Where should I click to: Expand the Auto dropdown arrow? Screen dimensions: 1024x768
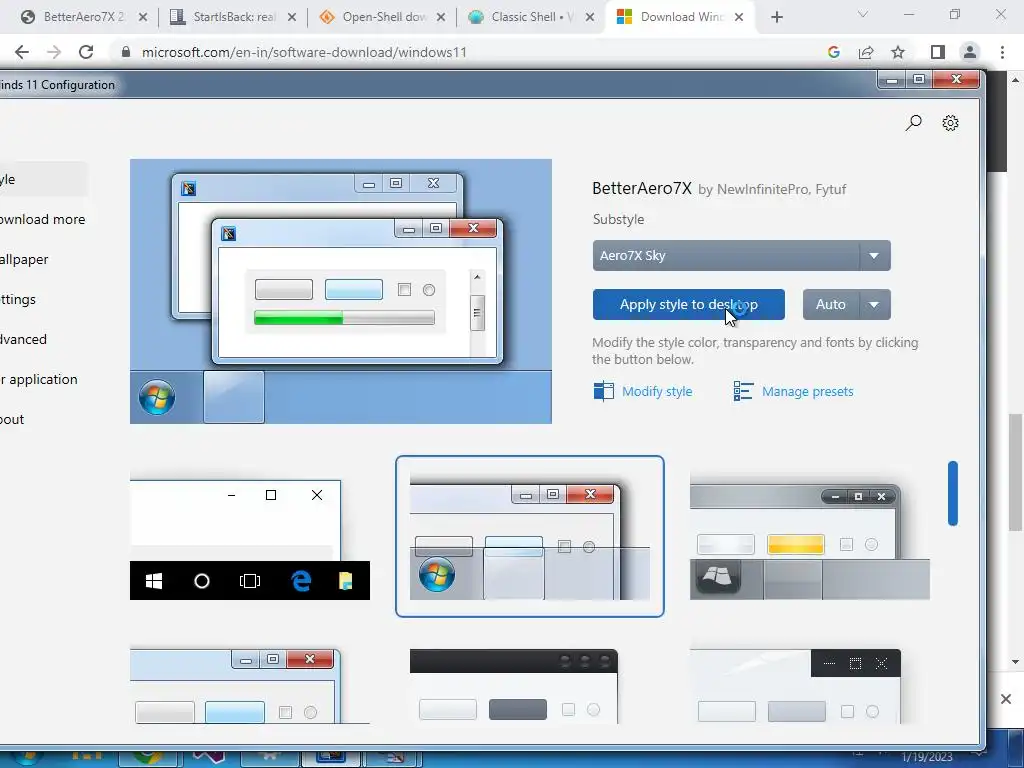874,304
